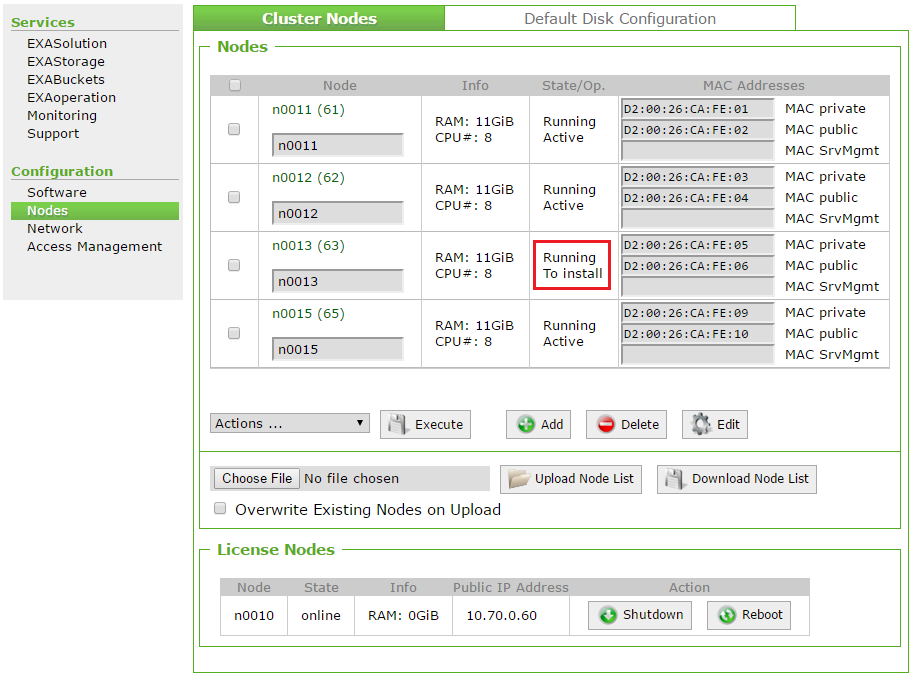The image size is (921, 683).
Task: Click the folder icon on Upload Node List
Action: [x=518, y=479]
